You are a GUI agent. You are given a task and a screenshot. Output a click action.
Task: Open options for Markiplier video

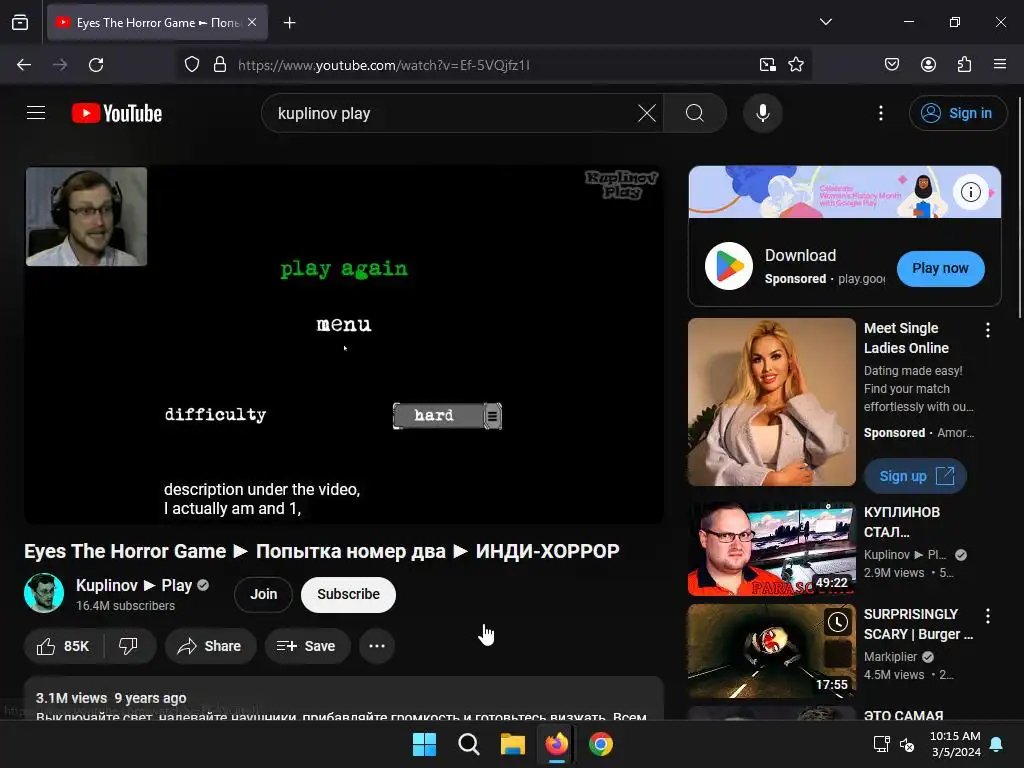click(987, 616)
